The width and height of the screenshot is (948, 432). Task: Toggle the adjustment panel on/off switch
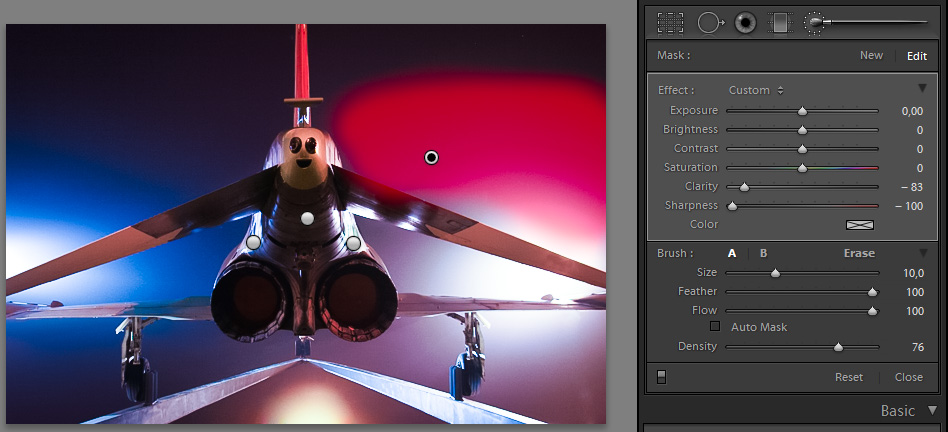(x=661, y=377)
